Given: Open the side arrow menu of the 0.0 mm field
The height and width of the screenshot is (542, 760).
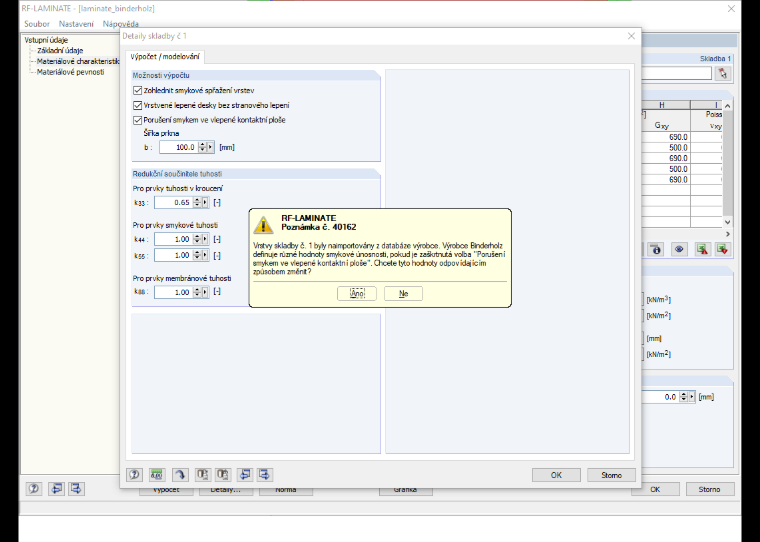Looking at the screenshot, I should 692,397.
